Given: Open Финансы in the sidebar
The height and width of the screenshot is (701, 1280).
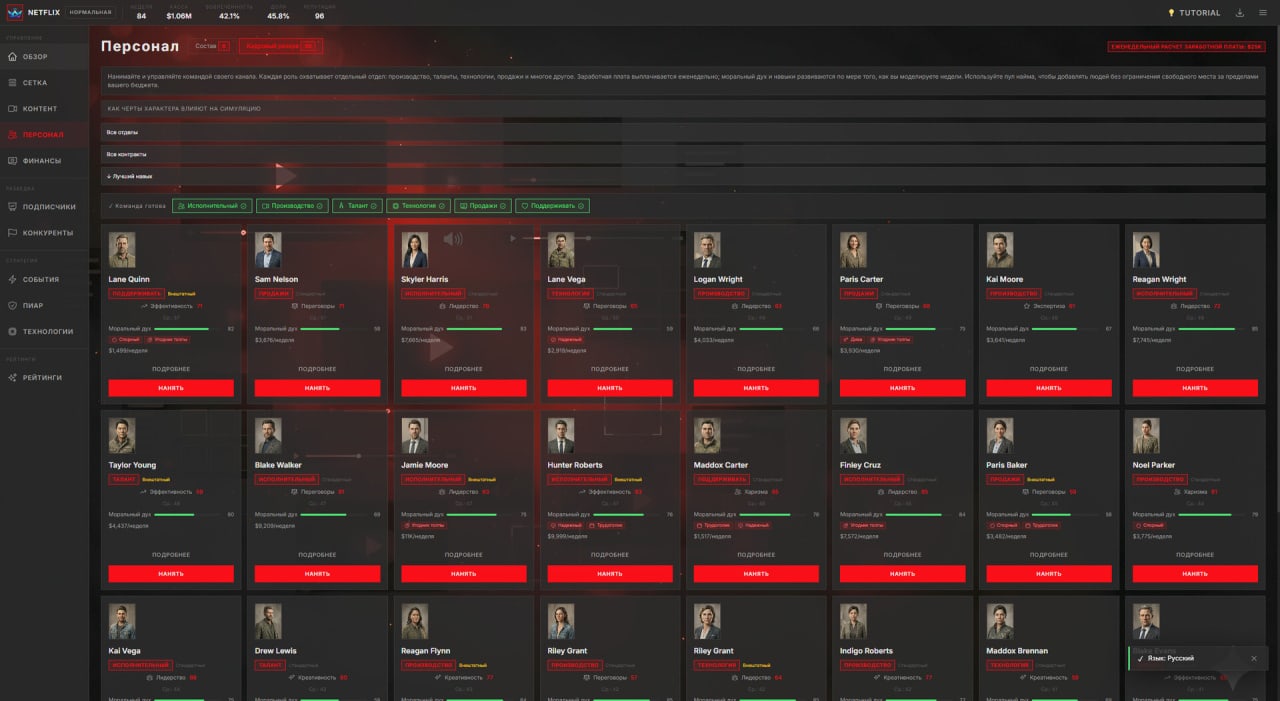Looking at the screenshot, I should [44, 160].
